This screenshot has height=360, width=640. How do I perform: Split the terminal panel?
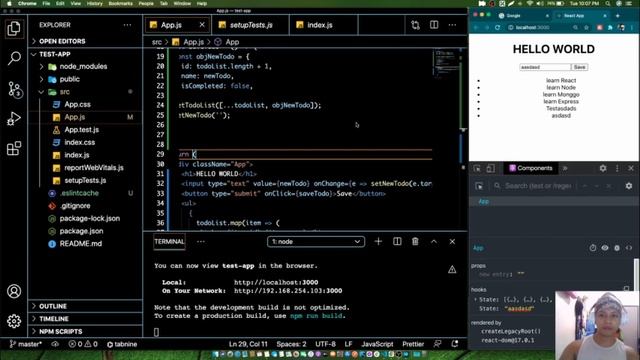tap(397, 242)
